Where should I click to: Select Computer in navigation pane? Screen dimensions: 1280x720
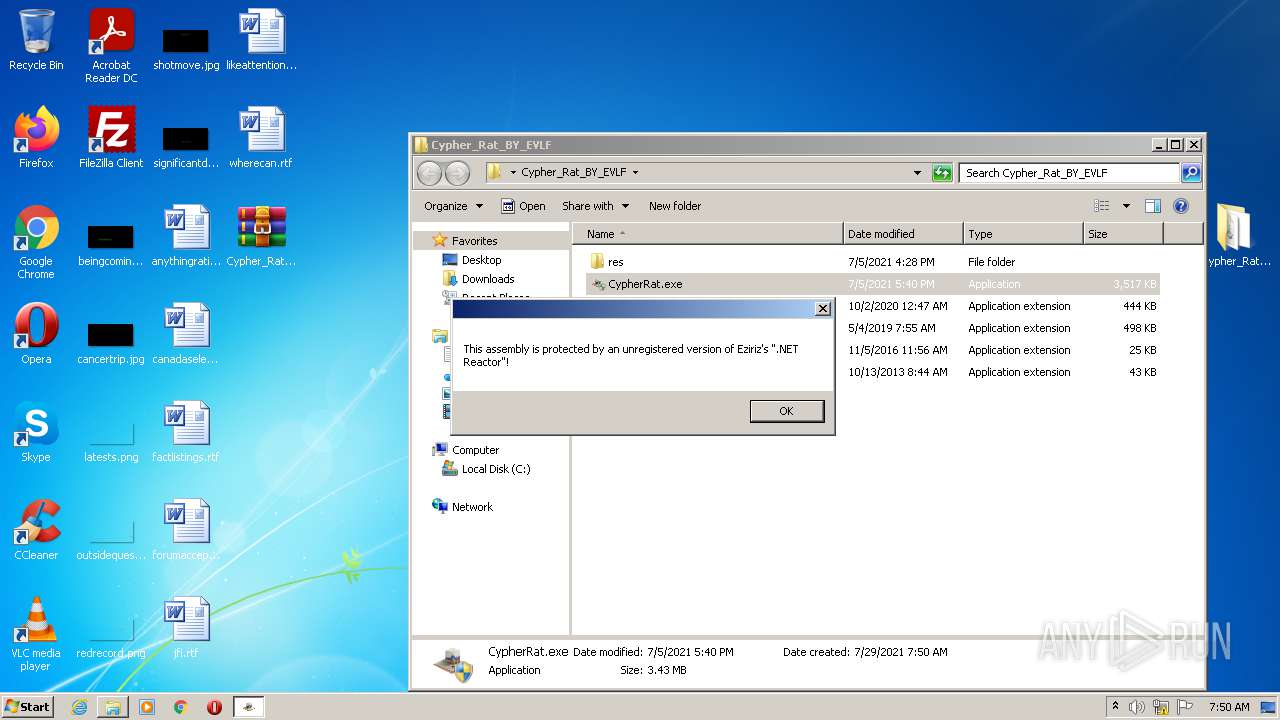click(475, 450)
